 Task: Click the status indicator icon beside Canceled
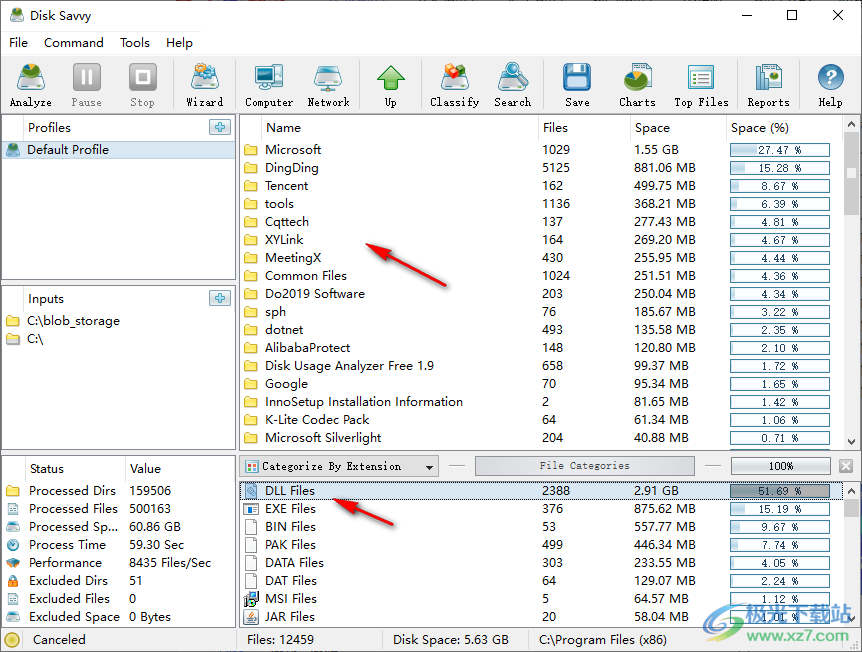pyautogui.click(x=12, y=640)
